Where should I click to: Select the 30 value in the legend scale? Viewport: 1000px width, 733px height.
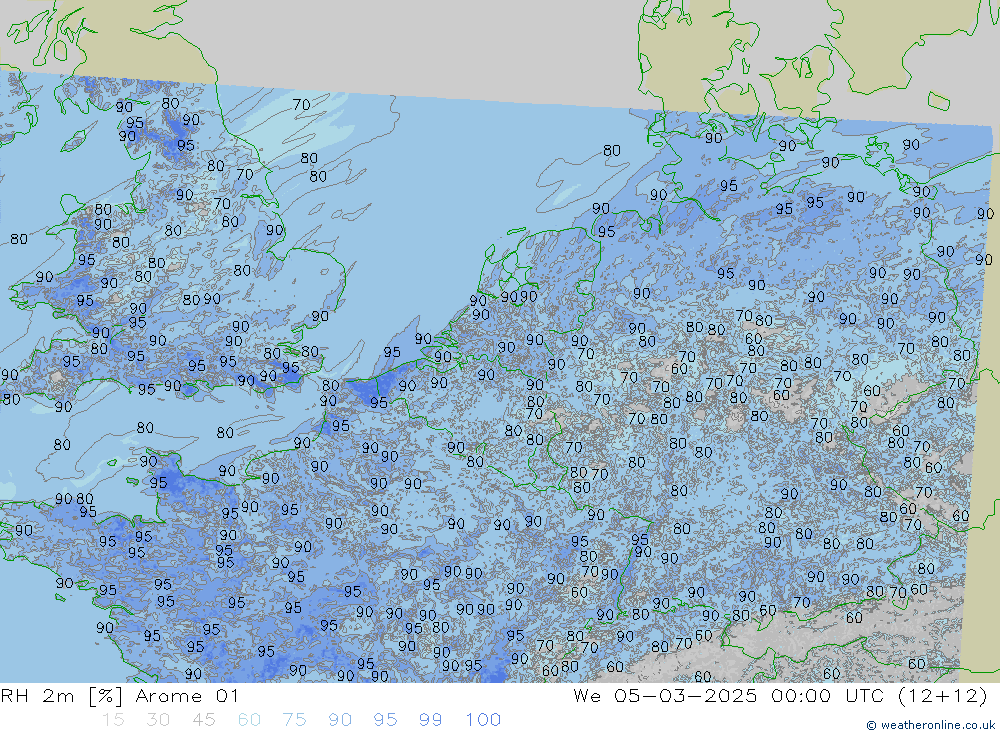pos(158,720)
